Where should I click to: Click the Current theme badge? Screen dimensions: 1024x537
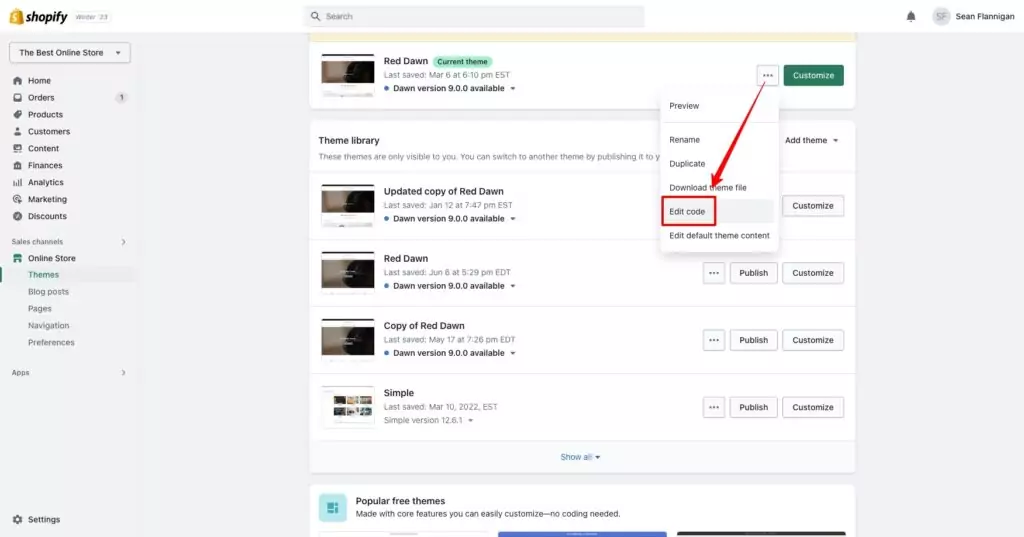pyautogui.click(x=462, y=61)
